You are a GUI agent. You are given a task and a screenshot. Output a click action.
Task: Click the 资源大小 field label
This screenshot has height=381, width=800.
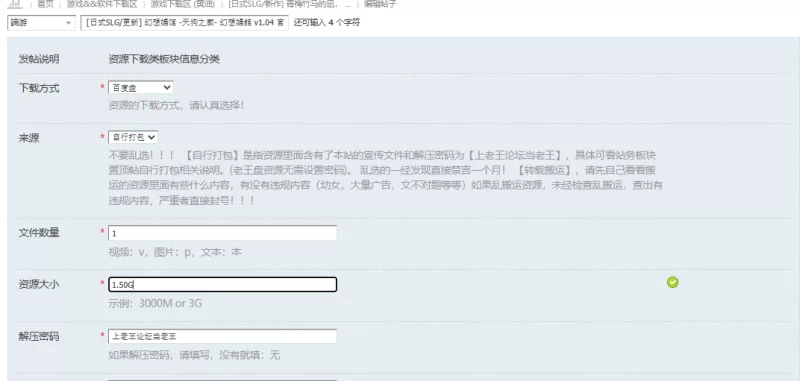(39, 285)
